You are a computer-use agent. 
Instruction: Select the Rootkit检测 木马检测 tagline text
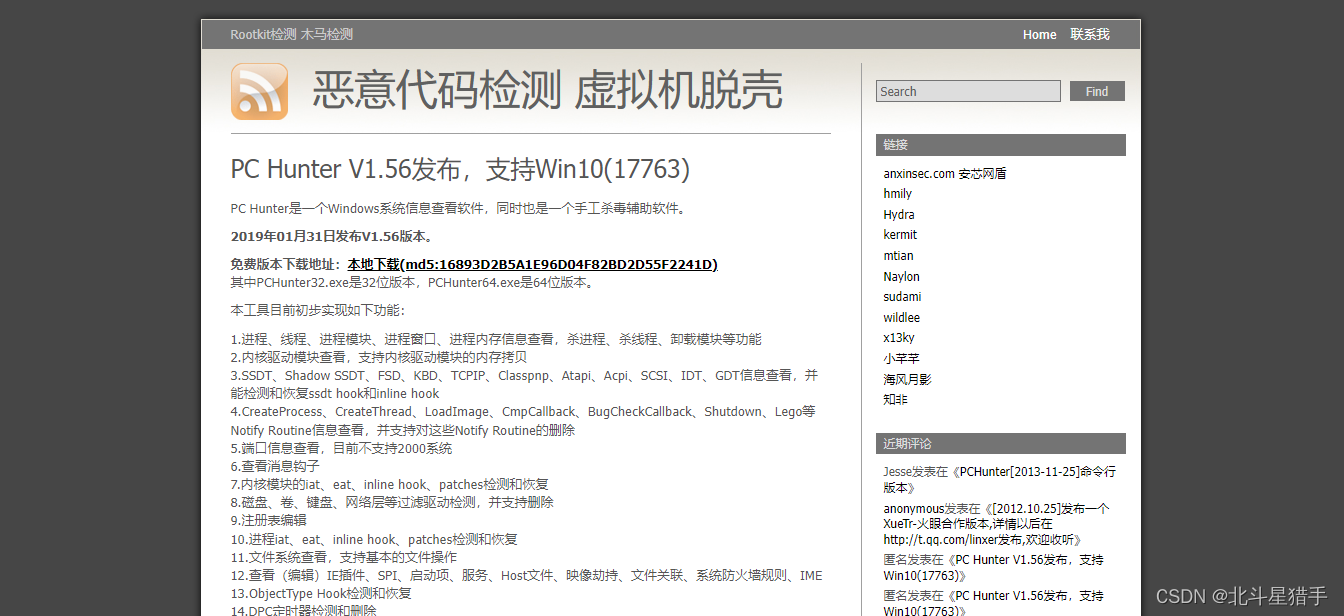click(x=291, y=35)
